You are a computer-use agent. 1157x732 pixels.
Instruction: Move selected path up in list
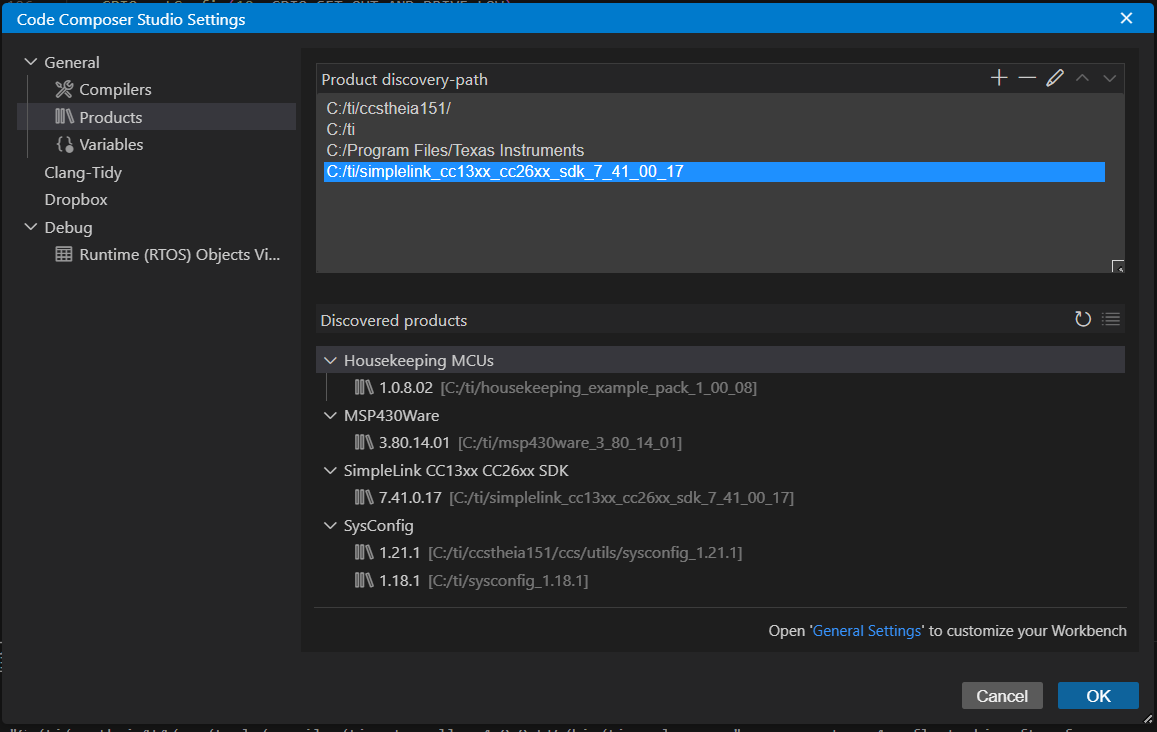coord(1082,77)
